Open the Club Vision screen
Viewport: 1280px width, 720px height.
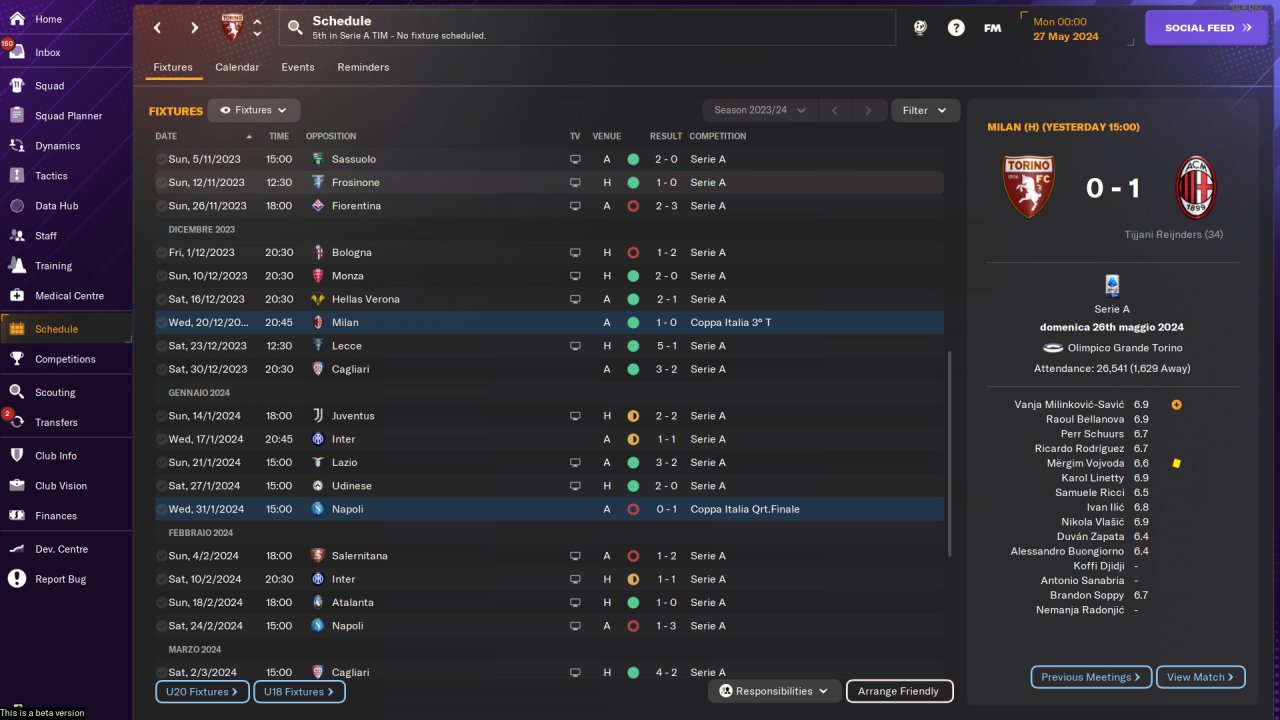coord(61,486)
